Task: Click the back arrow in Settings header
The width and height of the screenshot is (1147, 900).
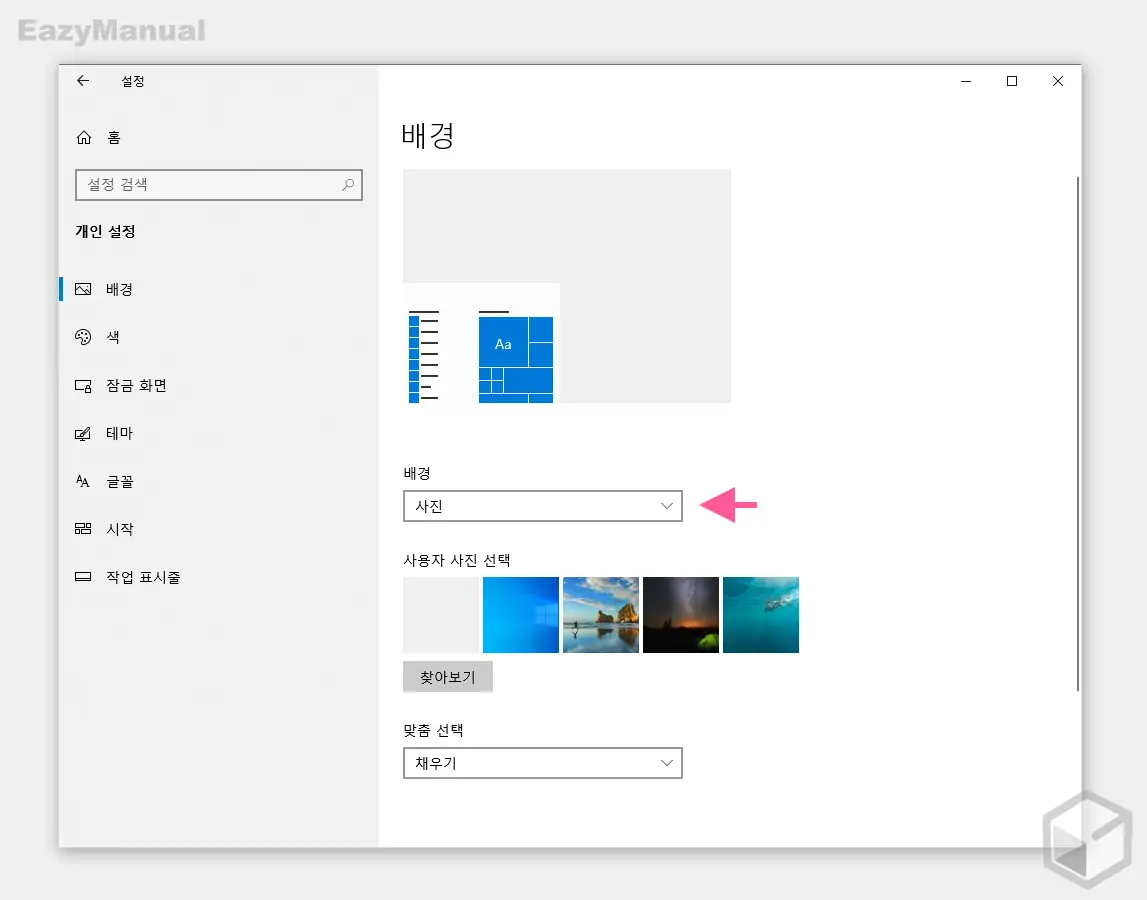Action: (83, 81)
